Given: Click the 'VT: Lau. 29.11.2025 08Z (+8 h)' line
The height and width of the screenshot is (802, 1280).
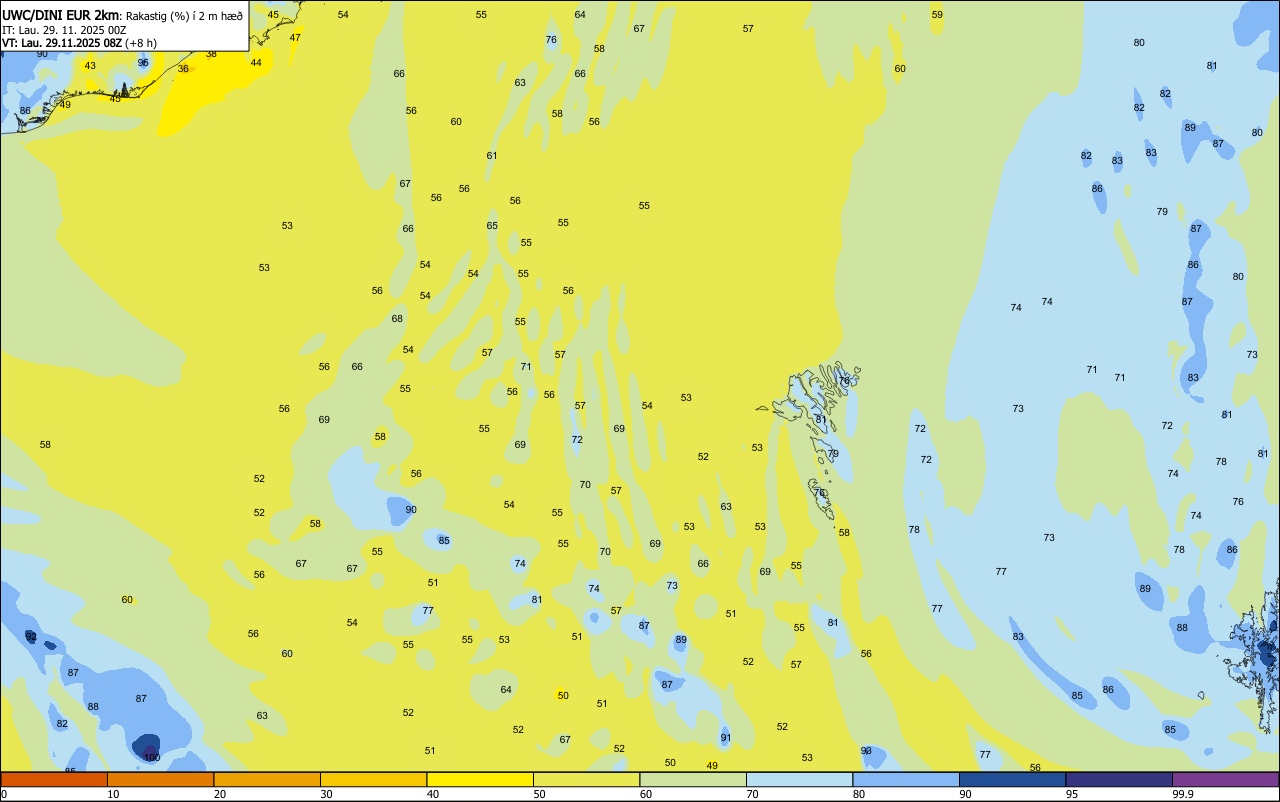Looking at the screenshot, I should coord(79,43).
